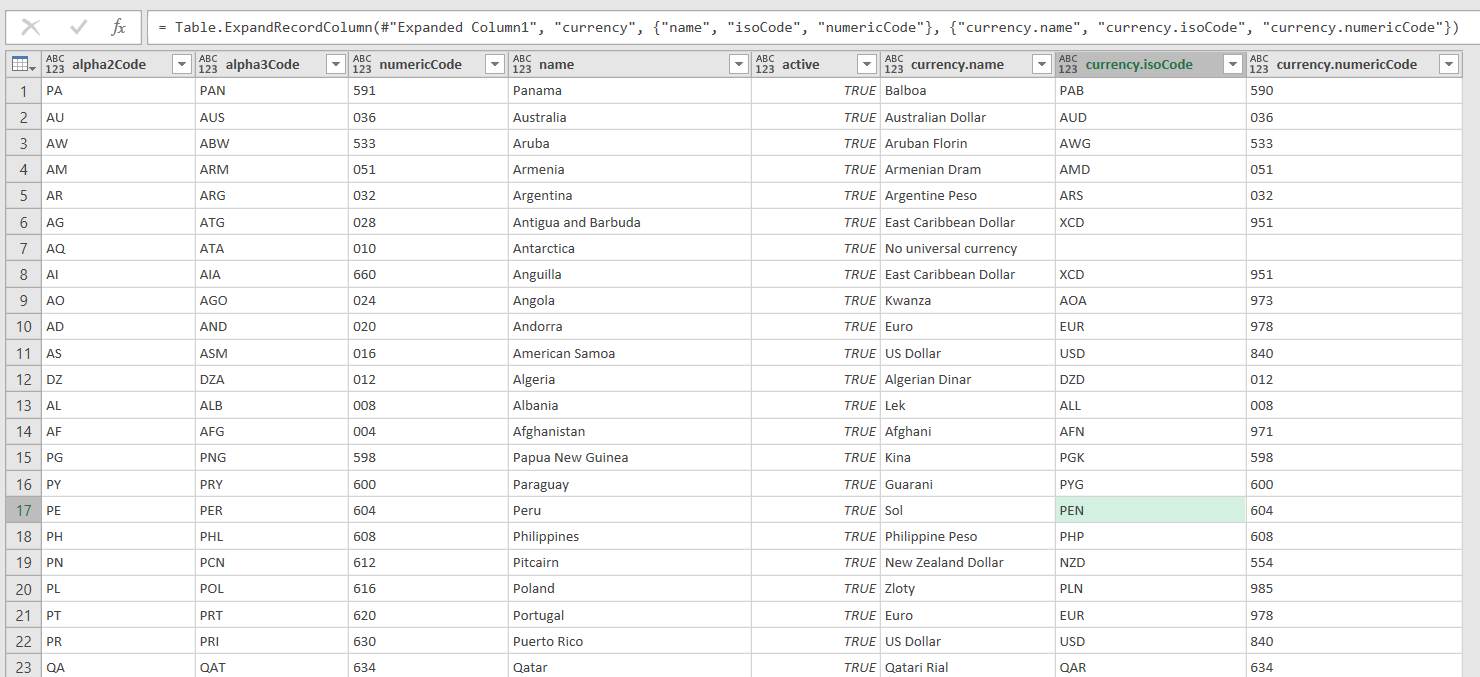Select row number 17 header
The width and height of the screenshot is (1480, 677).
coord(23,510)
